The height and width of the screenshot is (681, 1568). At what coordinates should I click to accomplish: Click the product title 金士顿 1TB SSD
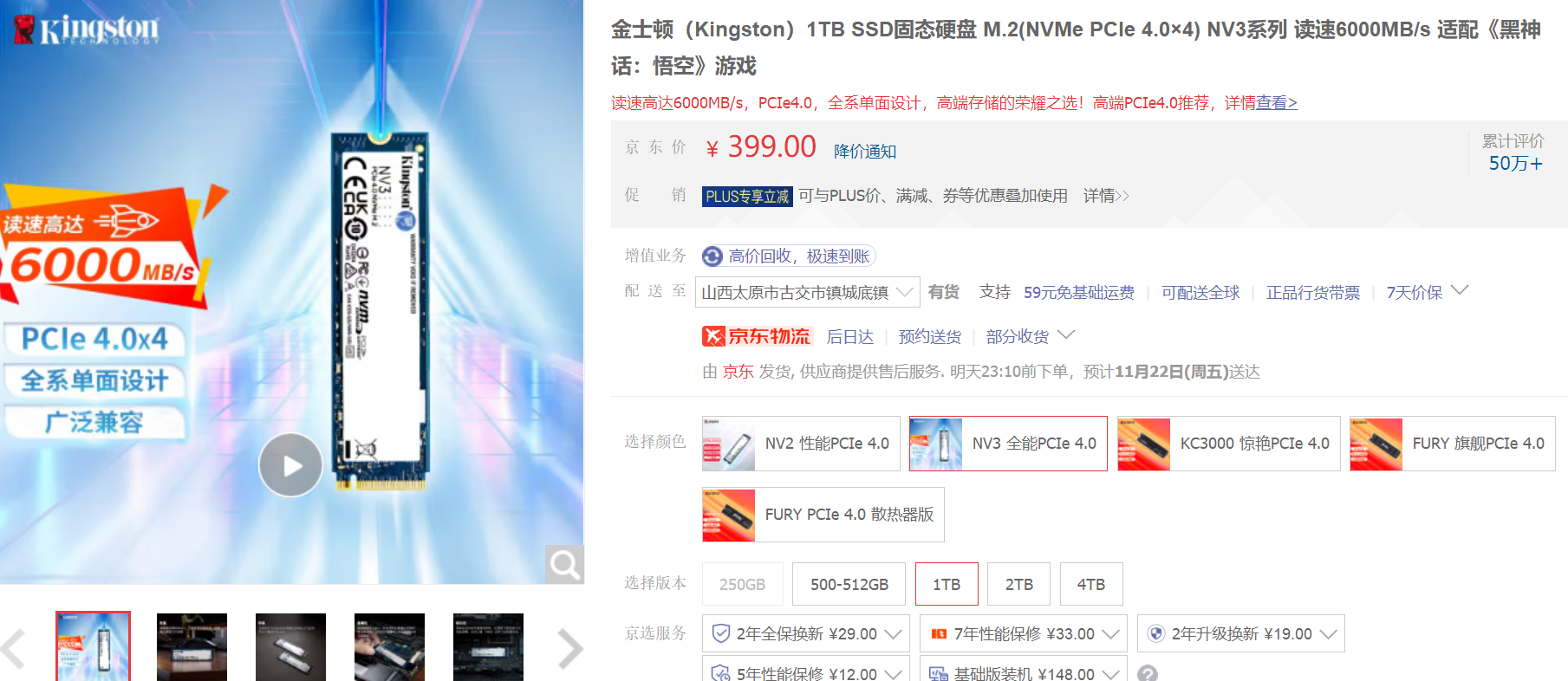point(1076,48)
